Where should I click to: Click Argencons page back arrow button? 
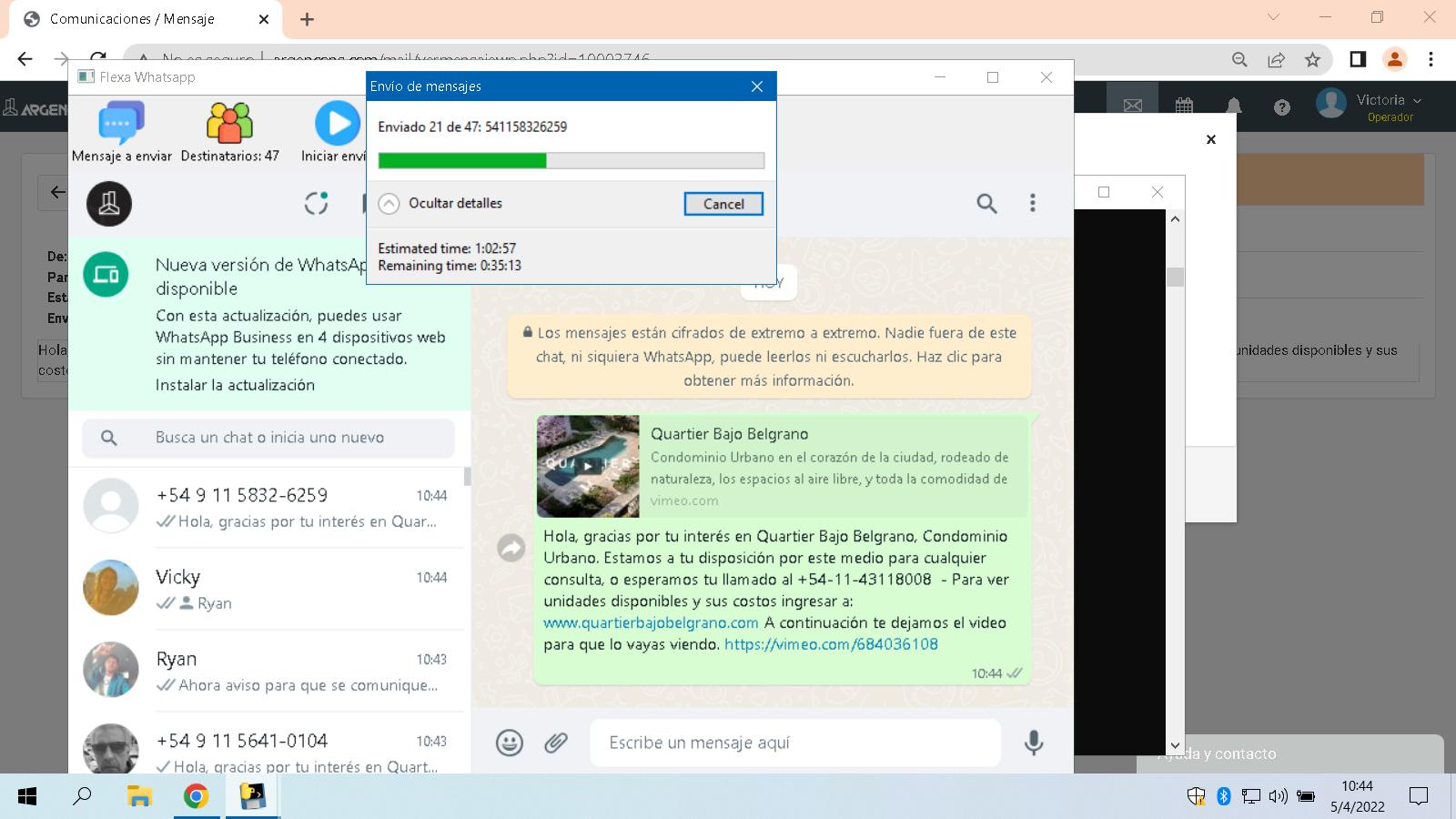(57, 192)
